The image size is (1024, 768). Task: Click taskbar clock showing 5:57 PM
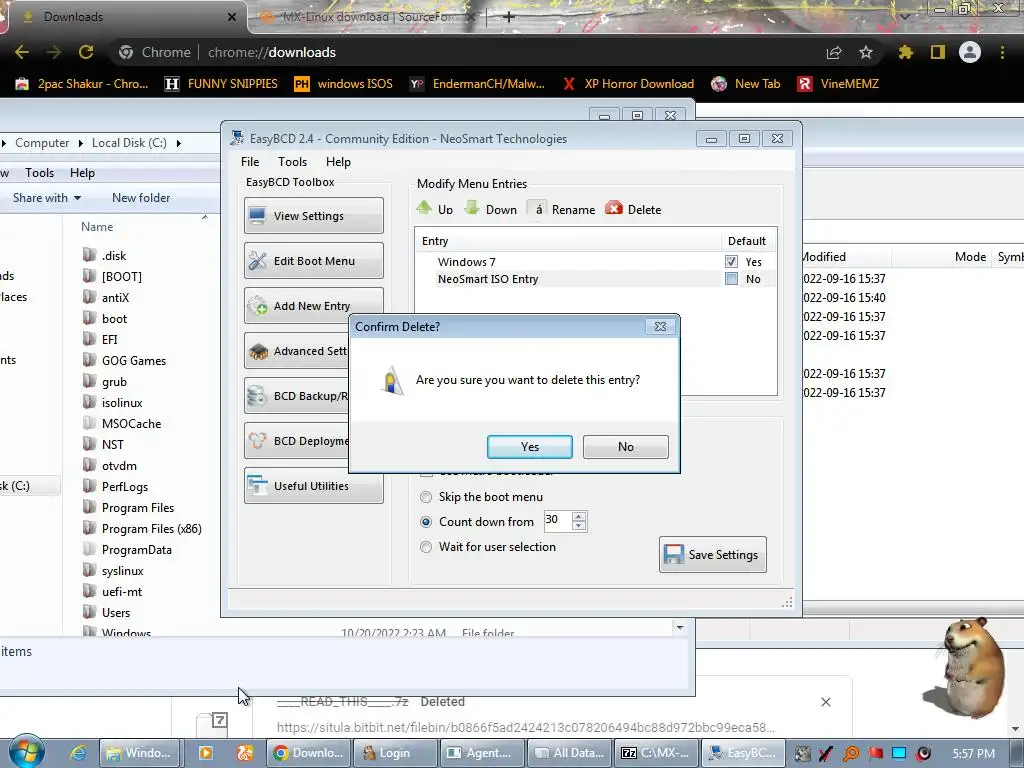(x=973, y=754)
